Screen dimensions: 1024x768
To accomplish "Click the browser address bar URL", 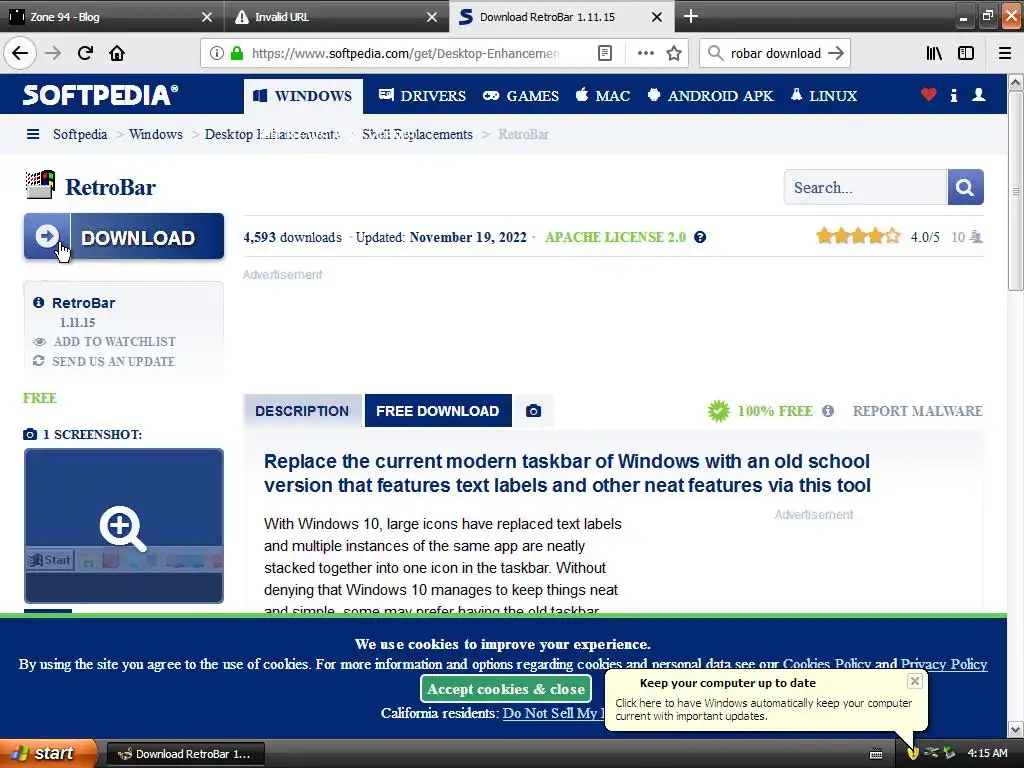I will [405, 53].
